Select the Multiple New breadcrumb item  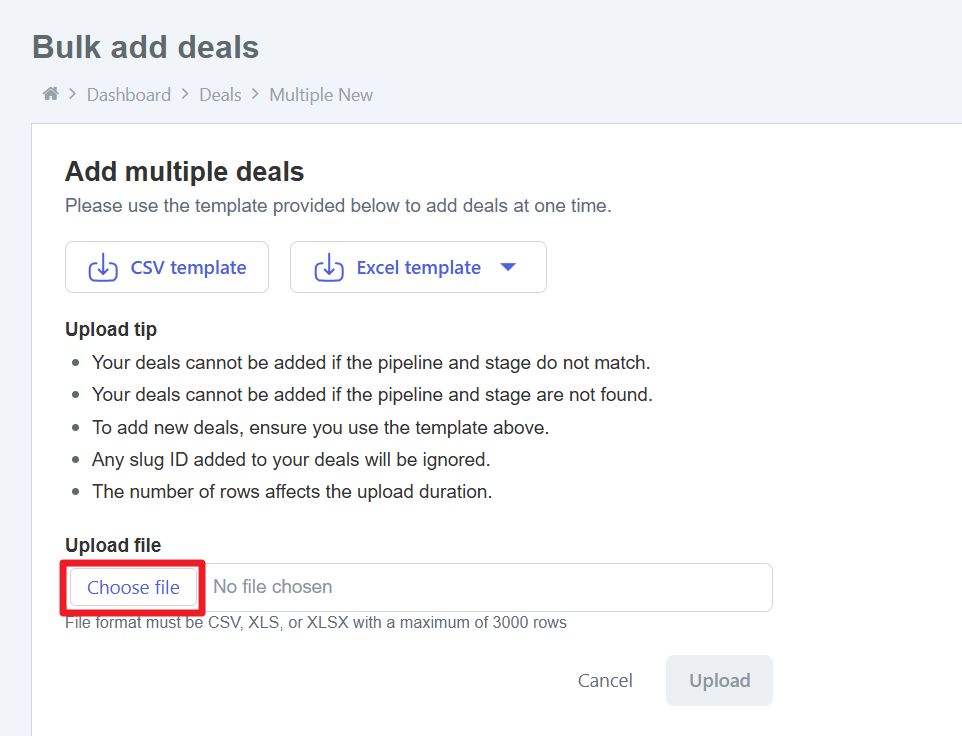321,95
